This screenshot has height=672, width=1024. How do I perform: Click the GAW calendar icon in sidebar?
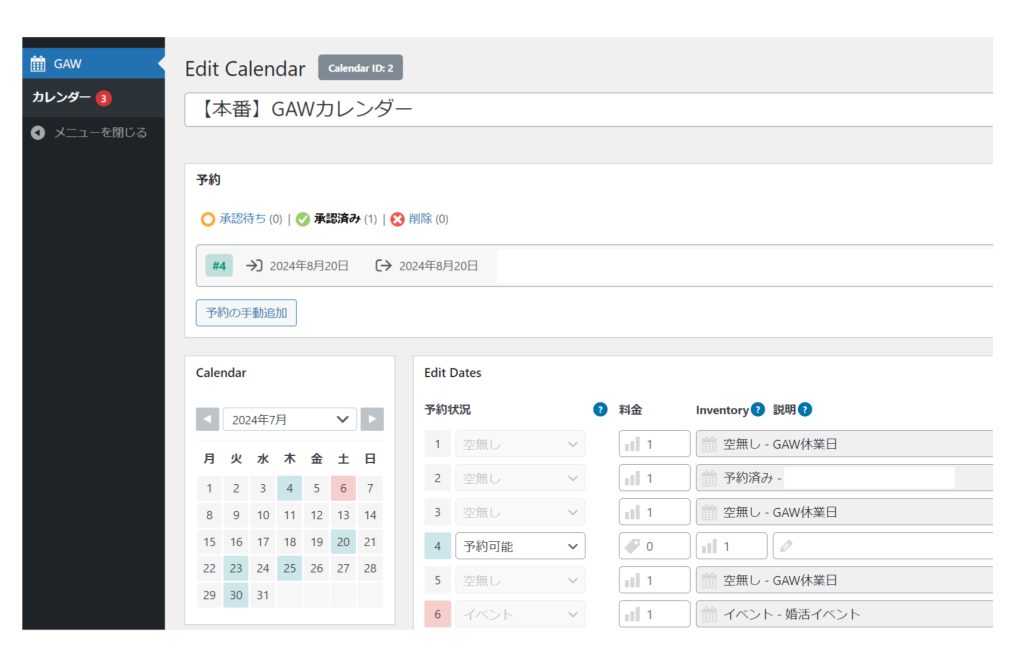pos(38,64)
